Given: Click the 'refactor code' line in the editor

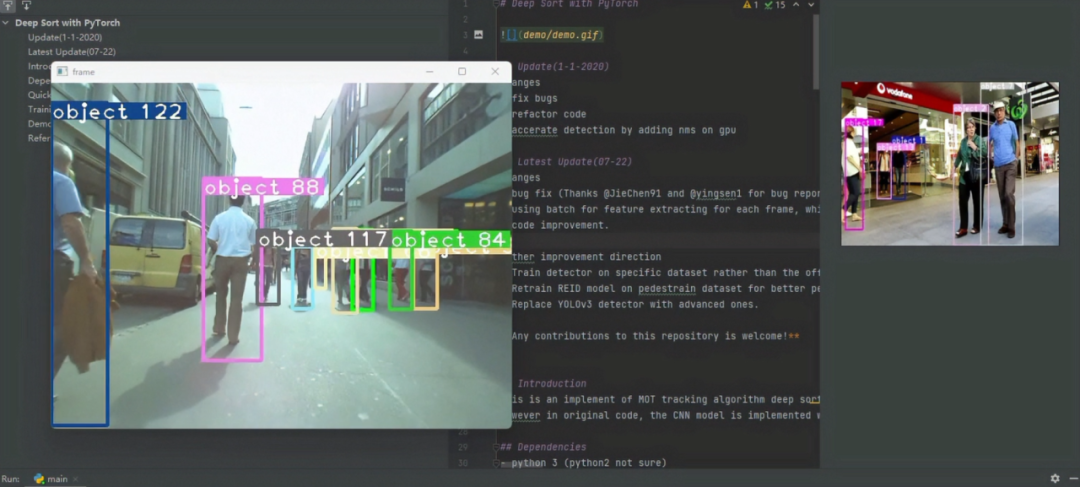Looking at the screenshot, I should coord(549,114).
